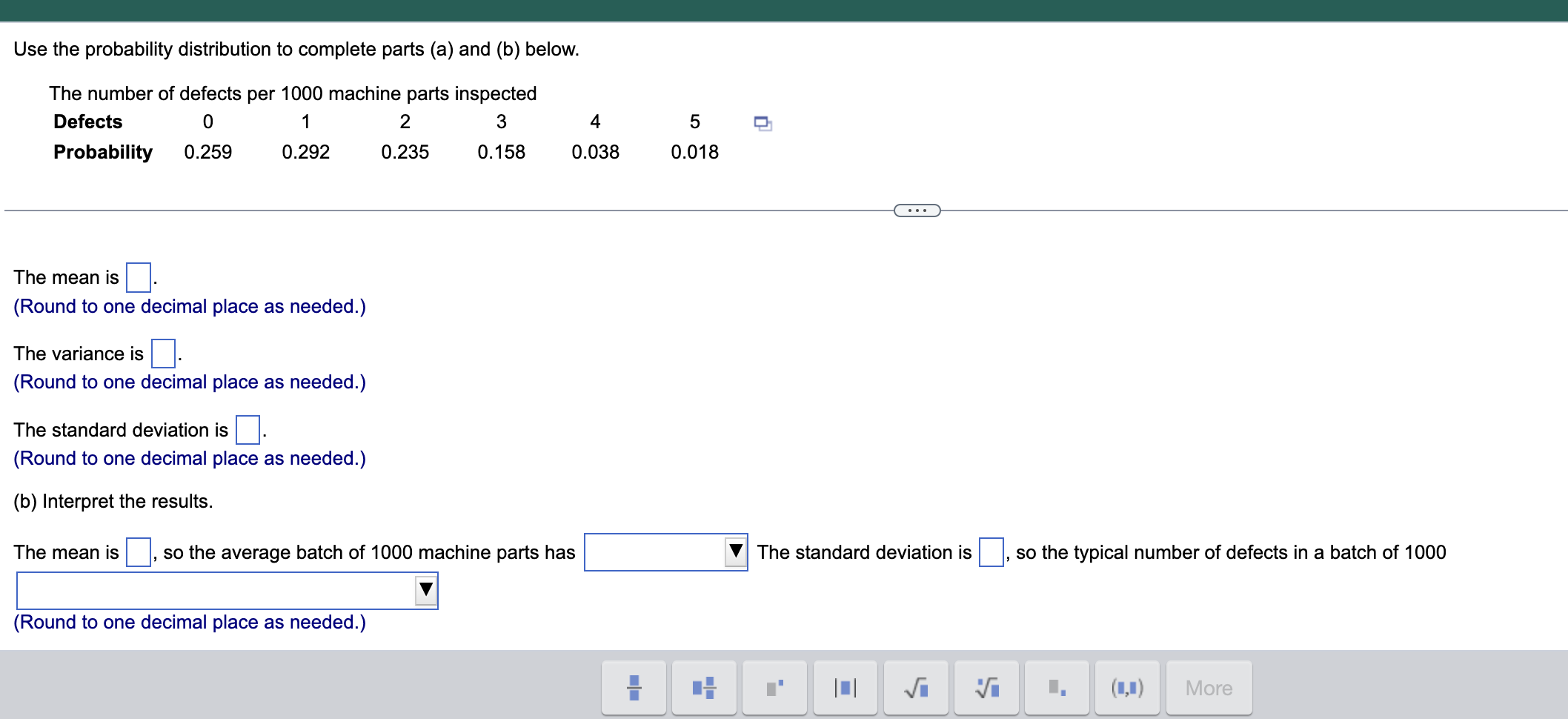This screenshot has height=719, width=1568.
Task: Open dropdown after "machine parts has"
Action: click(665, 552)
